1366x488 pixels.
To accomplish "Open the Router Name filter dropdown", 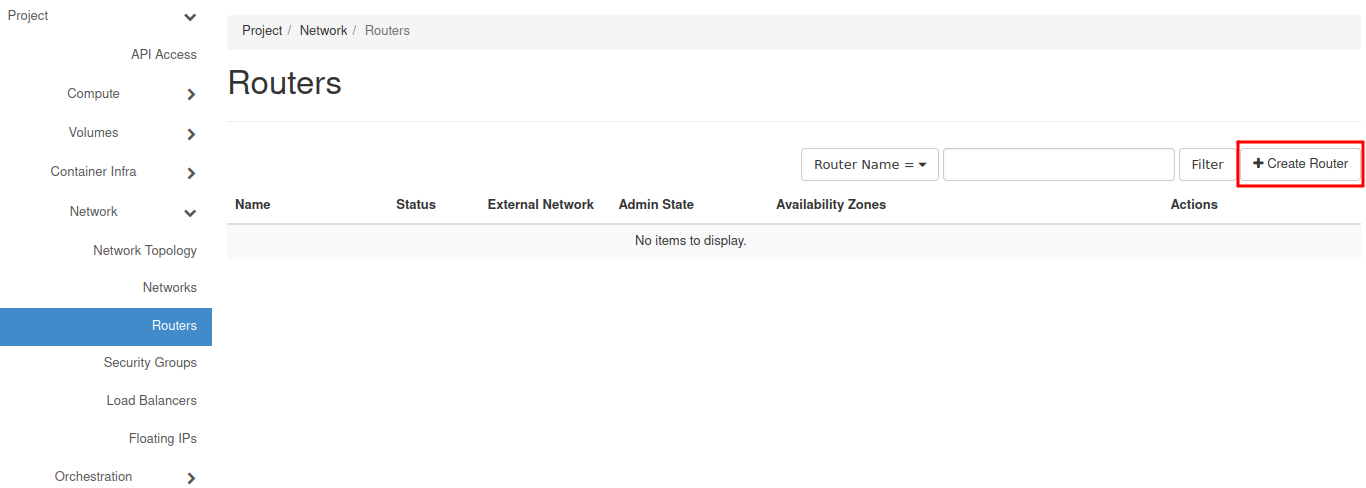I will [x=869, y=165].
